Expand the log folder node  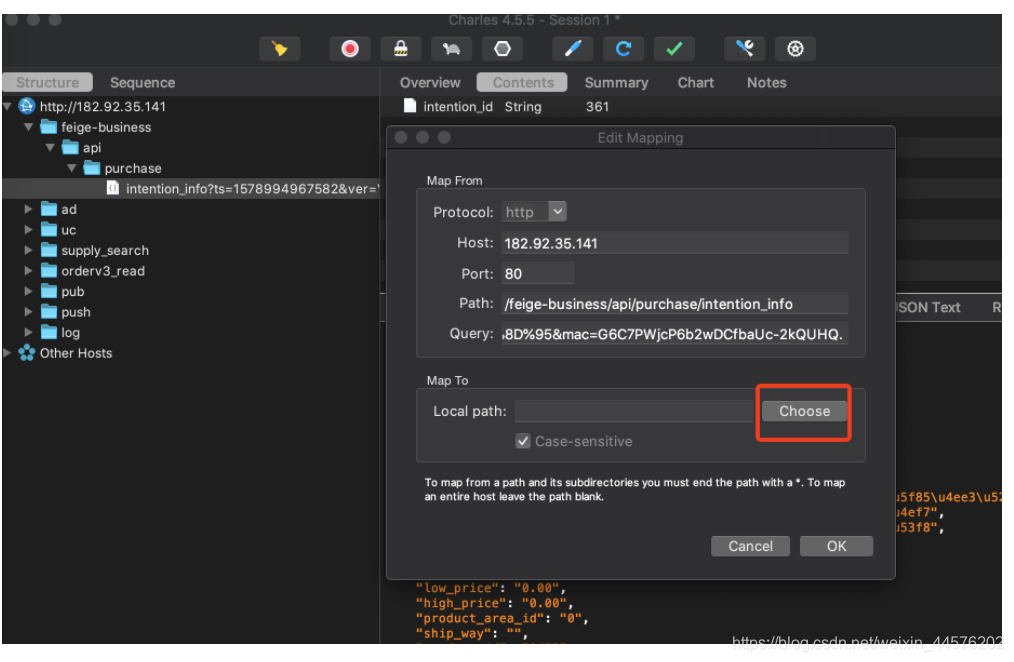[x=28, y=332]
